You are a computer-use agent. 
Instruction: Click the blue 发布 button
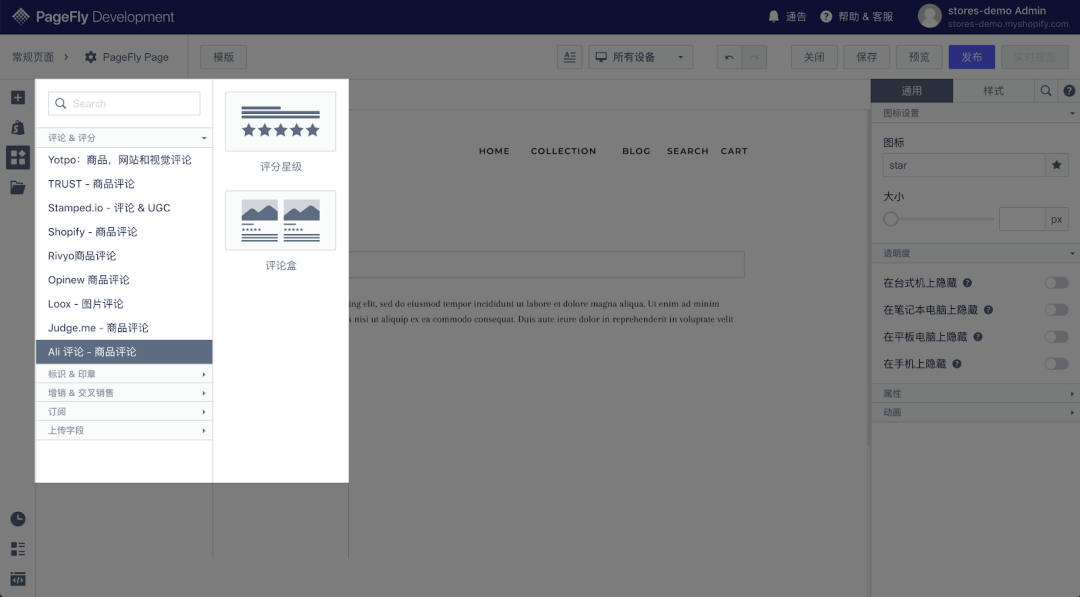point(972,57)
